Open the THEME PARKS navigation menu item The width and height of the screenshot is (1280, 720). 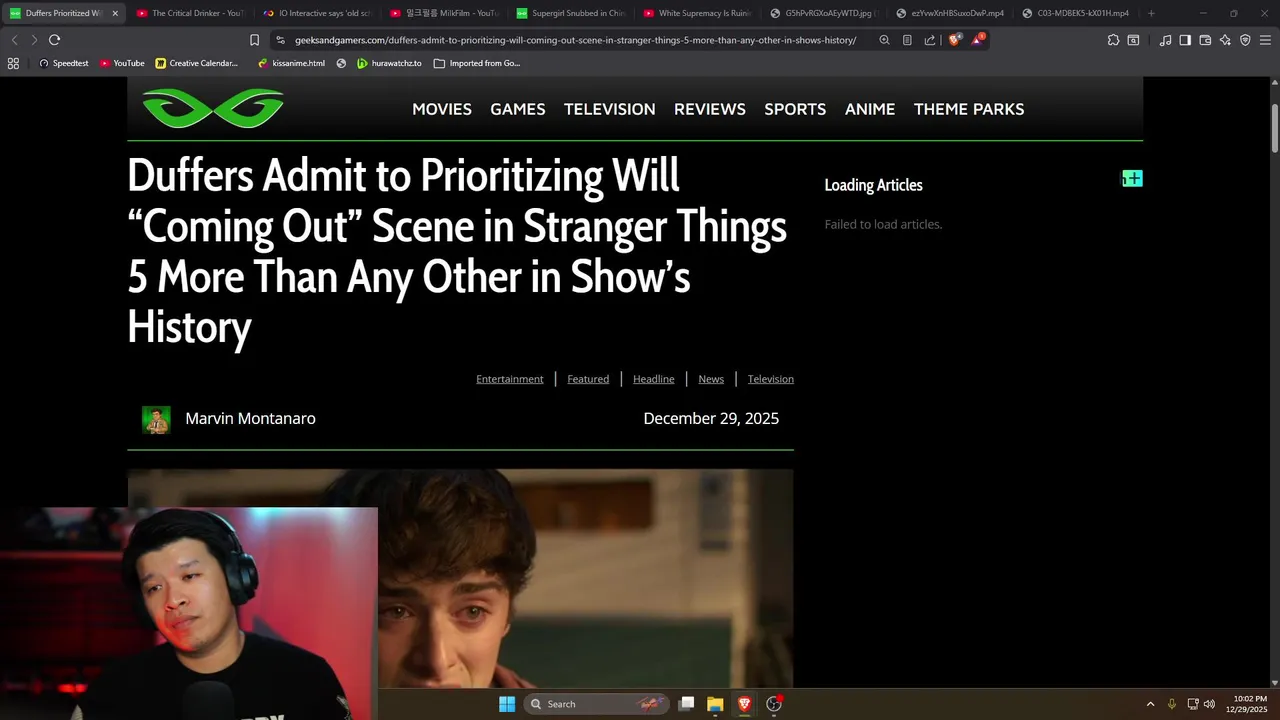pos(969,109)
